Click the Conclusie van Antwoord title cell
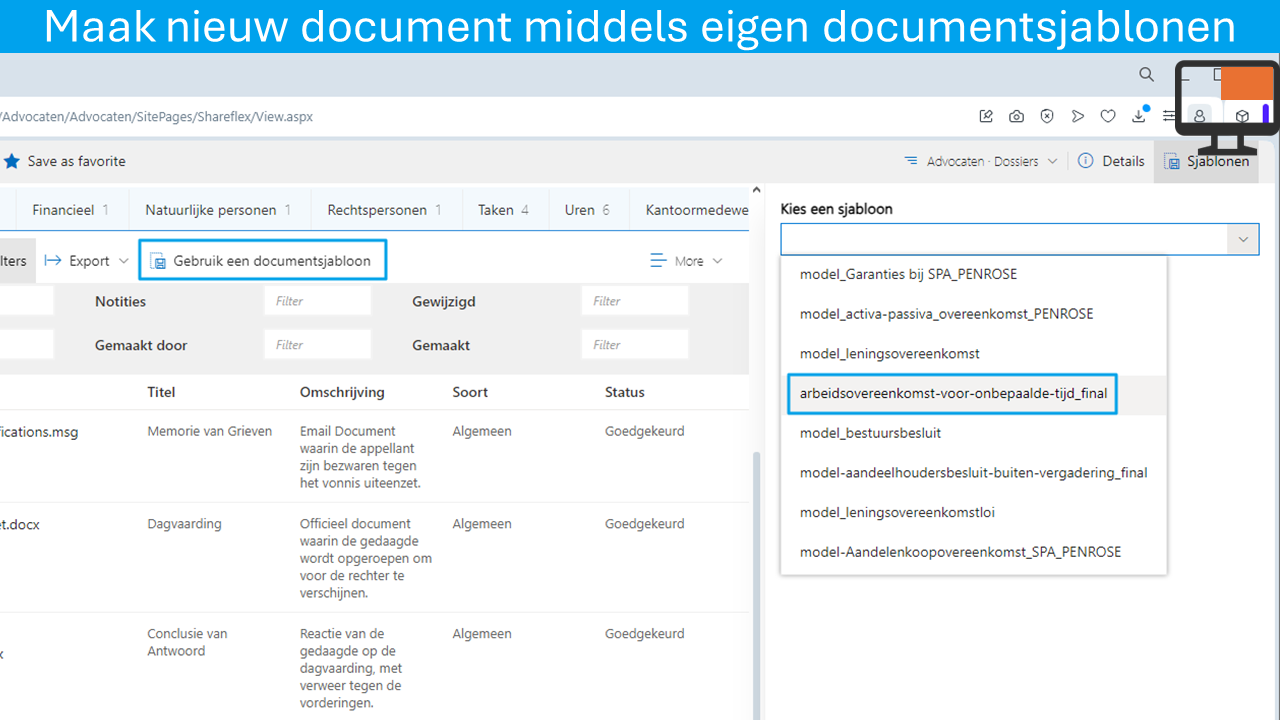The width and height of the screenshot is (1280, 720). (187, 642)
